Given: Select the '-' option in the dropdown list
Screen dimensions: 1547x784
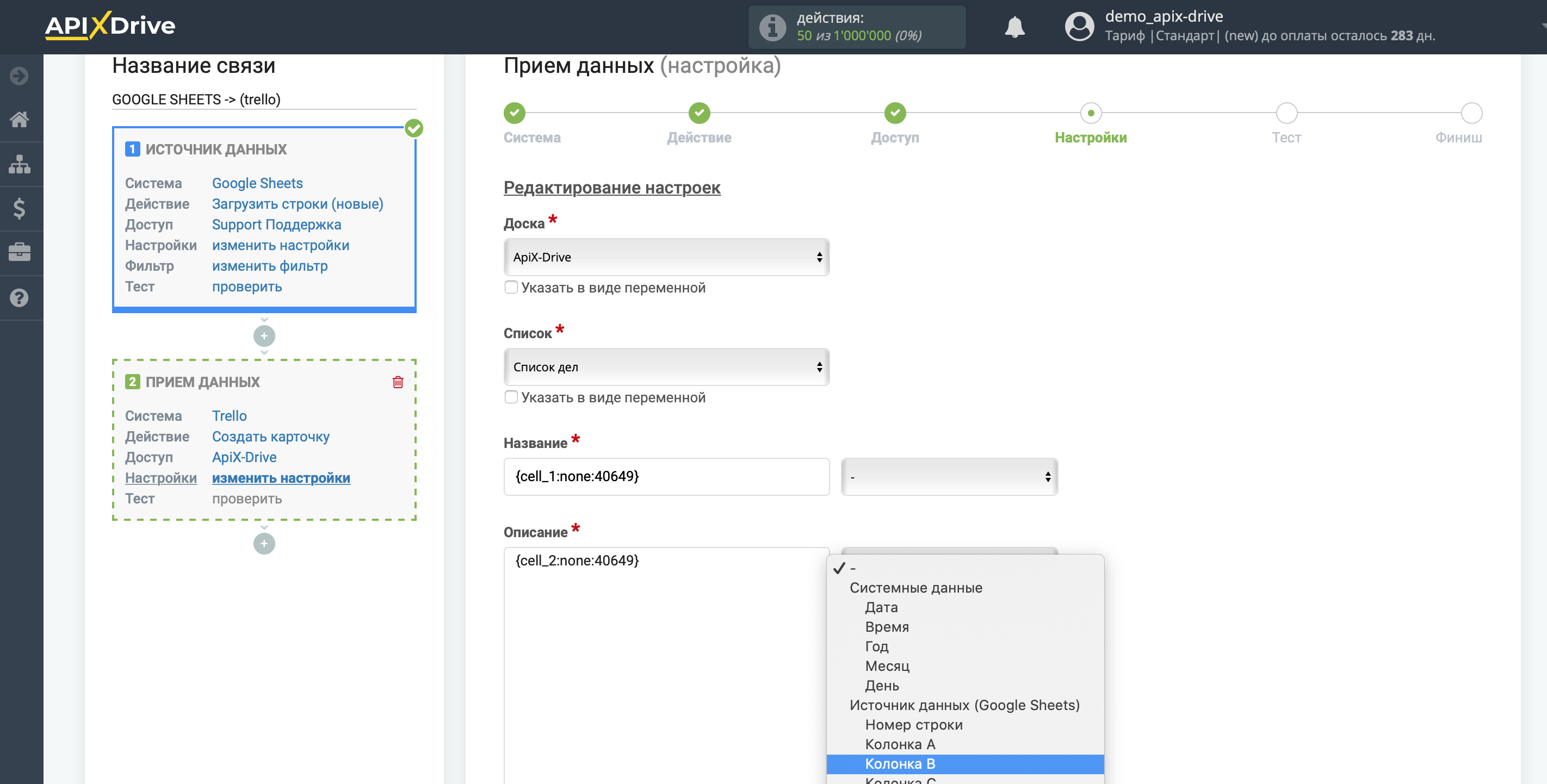Looking at the screenshot, I should [965, 568].
